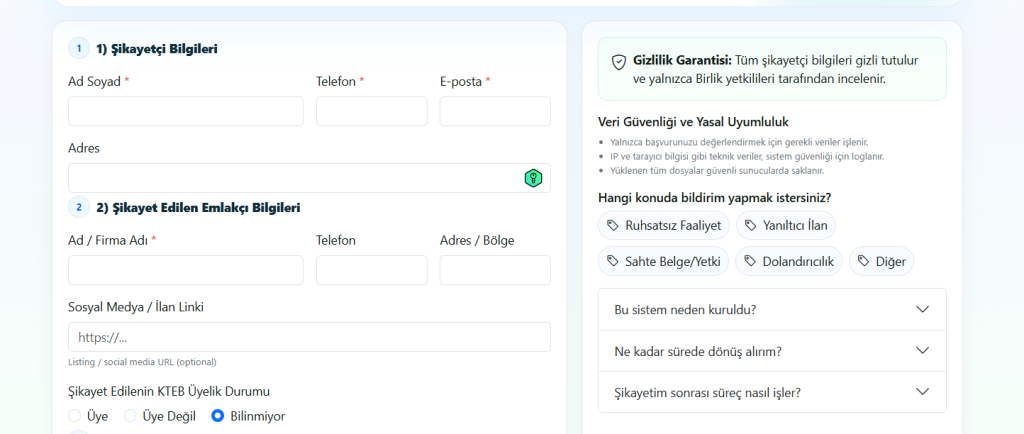Click the tag icon on Sahte Belge/Yetki
Viewport: 1024px width, 434px height.
coord(612,261)
